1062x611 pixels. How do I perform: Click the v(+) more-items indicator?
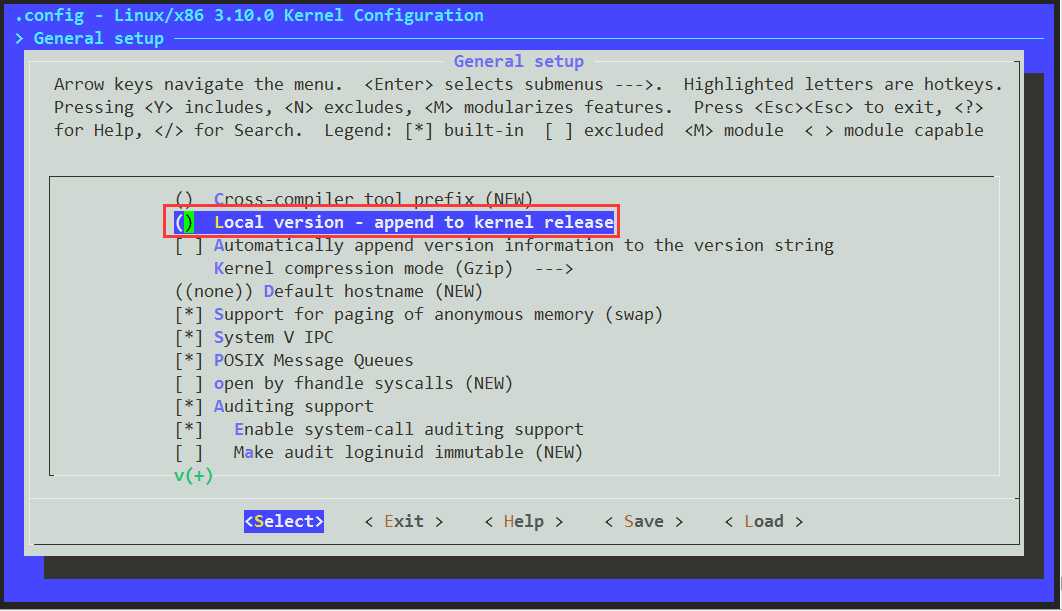[194, 476]
